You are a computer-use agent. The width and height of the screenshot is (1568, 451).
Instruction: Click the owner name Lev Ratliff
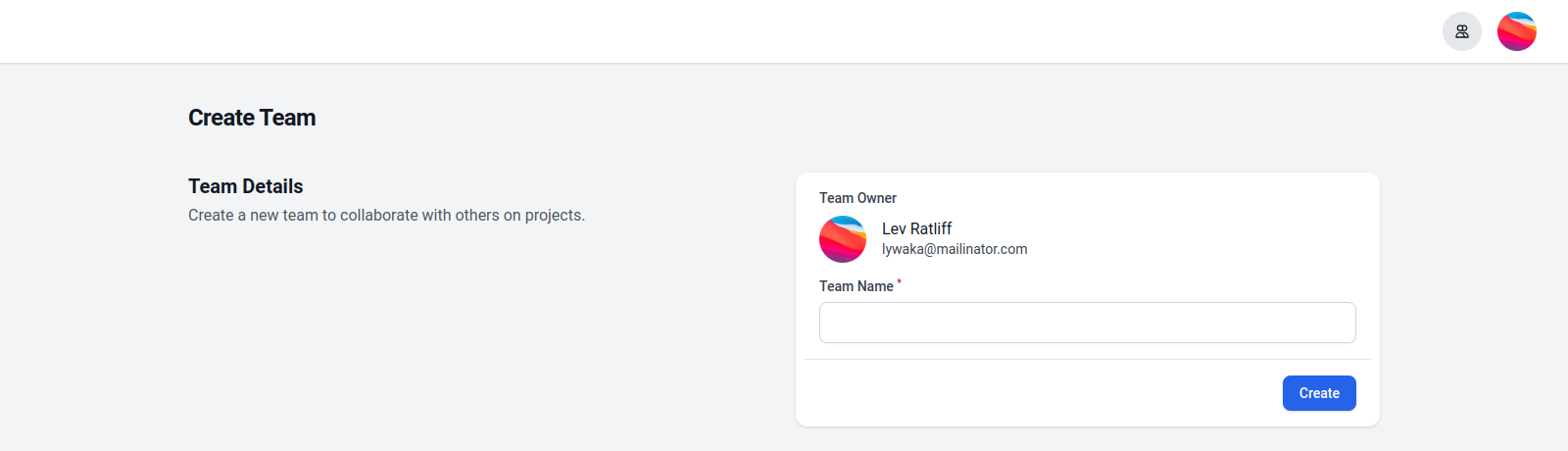[916, 228]
